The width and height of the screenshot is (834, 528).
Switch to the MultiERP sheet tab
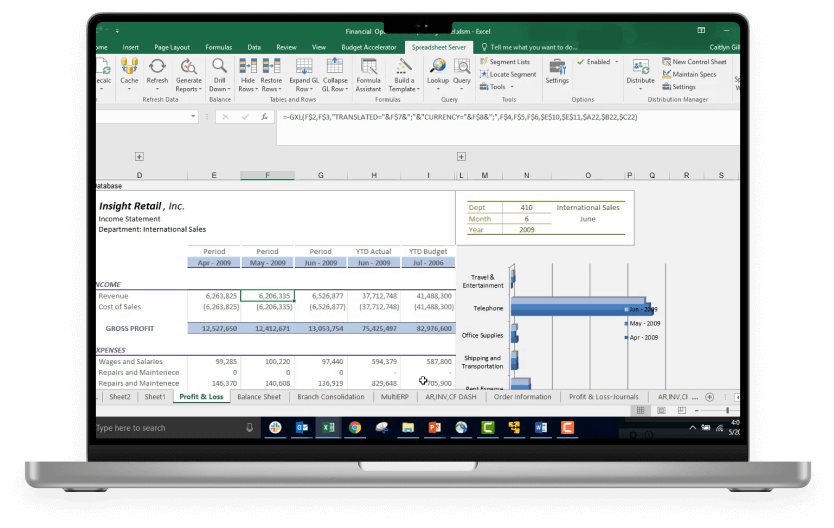click(395, 397)
